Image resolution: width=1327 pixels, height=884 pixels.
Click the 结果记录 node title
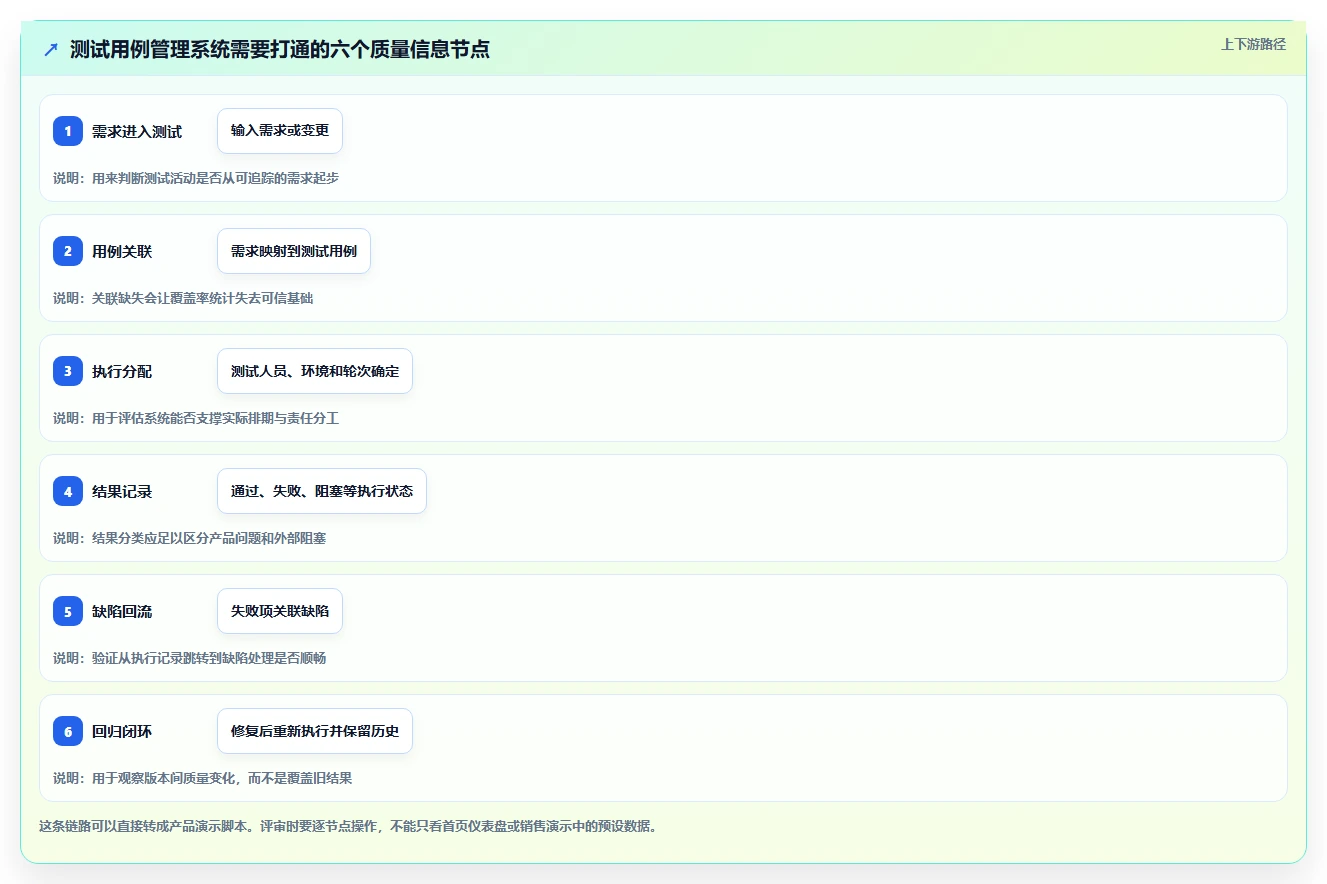click(122, 491)
